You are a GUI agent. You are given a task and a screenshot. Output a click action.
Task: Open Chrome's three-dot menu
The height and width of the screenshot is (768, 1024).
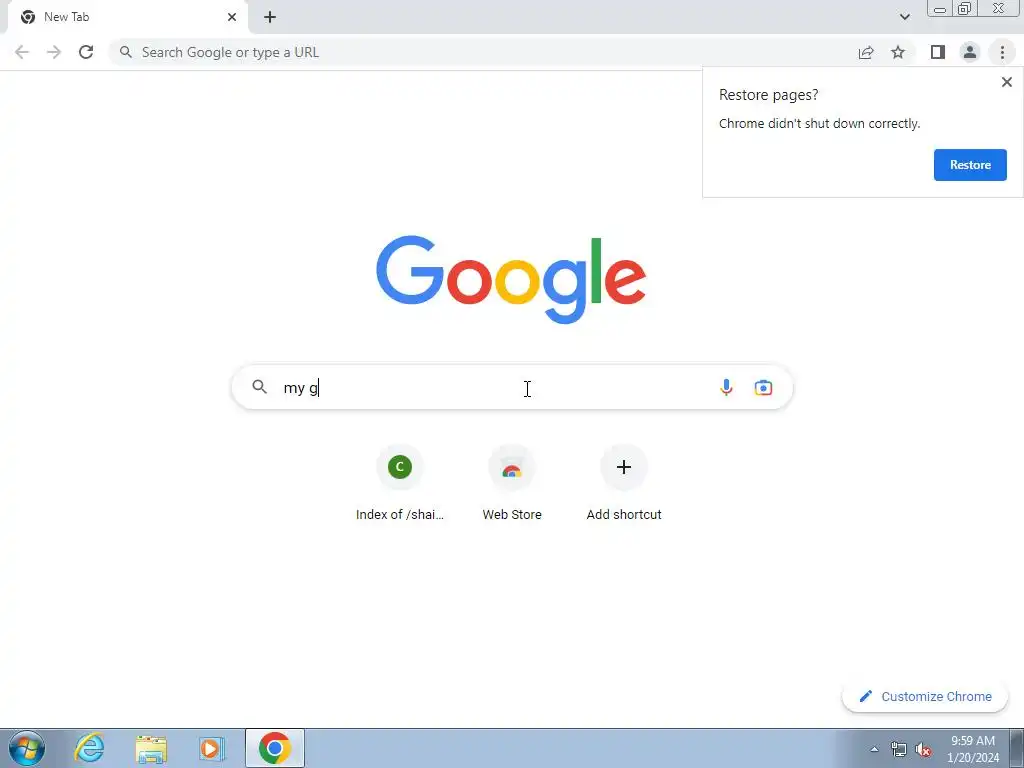tap(1002, 52)
